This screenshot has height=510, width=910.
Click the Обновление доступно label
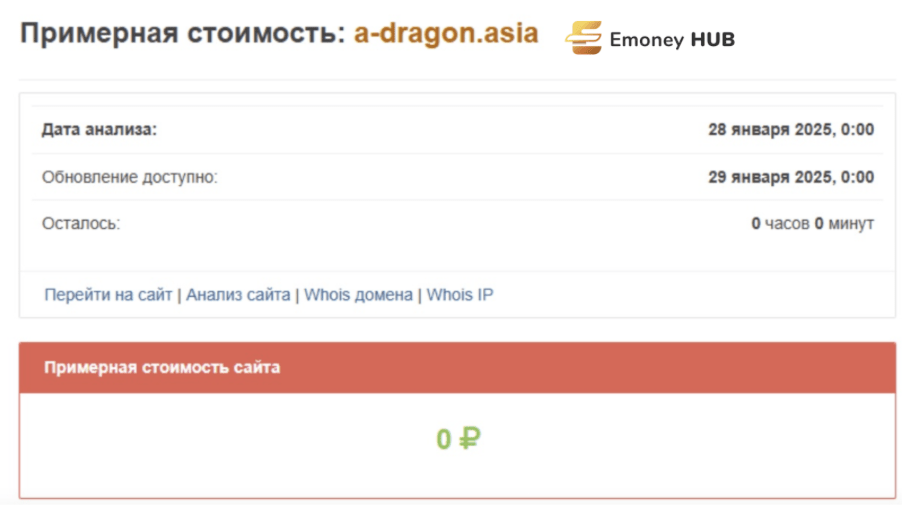point(129,177)
